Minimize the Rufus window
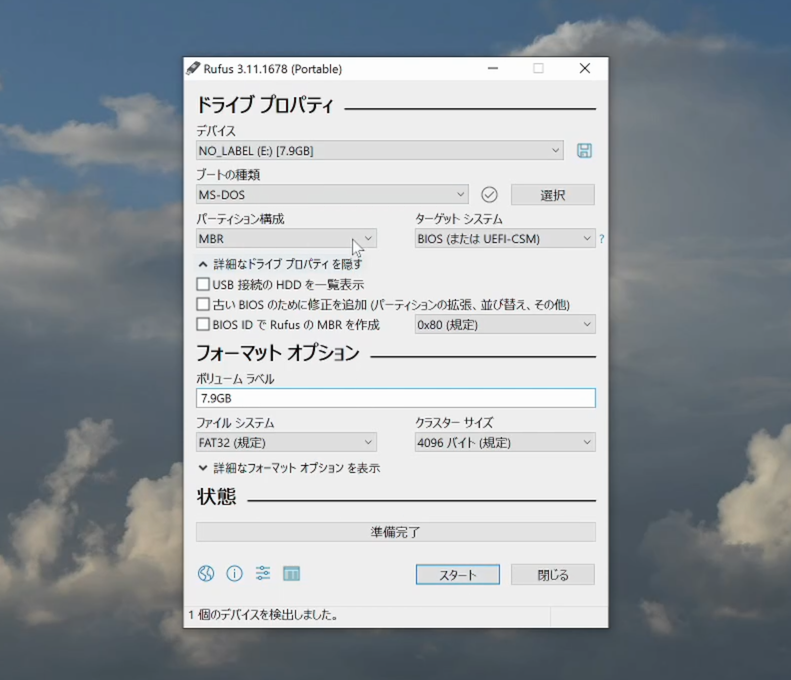The width and height of the screenshot is (791, 680). coord(493,68)
